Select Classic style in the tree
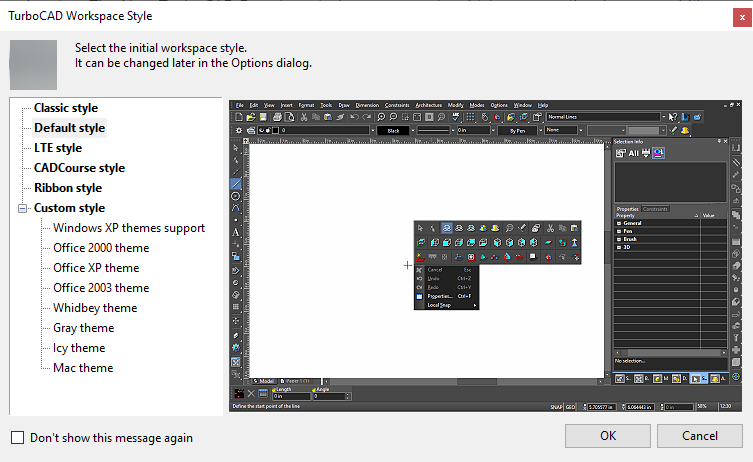The image size is (753, 462). [66, 108]
